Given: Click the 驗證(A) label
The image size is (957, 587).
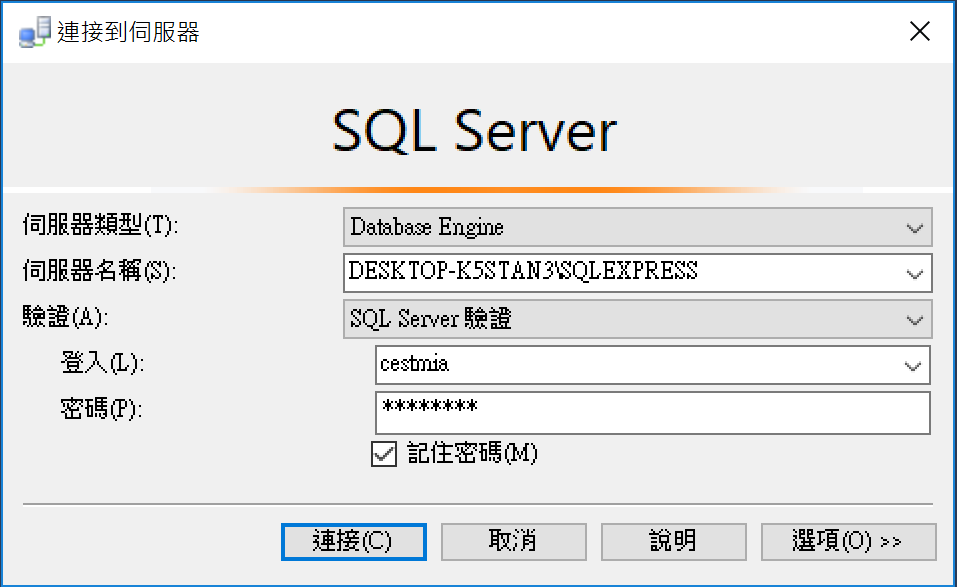Looking at the screenshot, I should (x=65, y=317).
